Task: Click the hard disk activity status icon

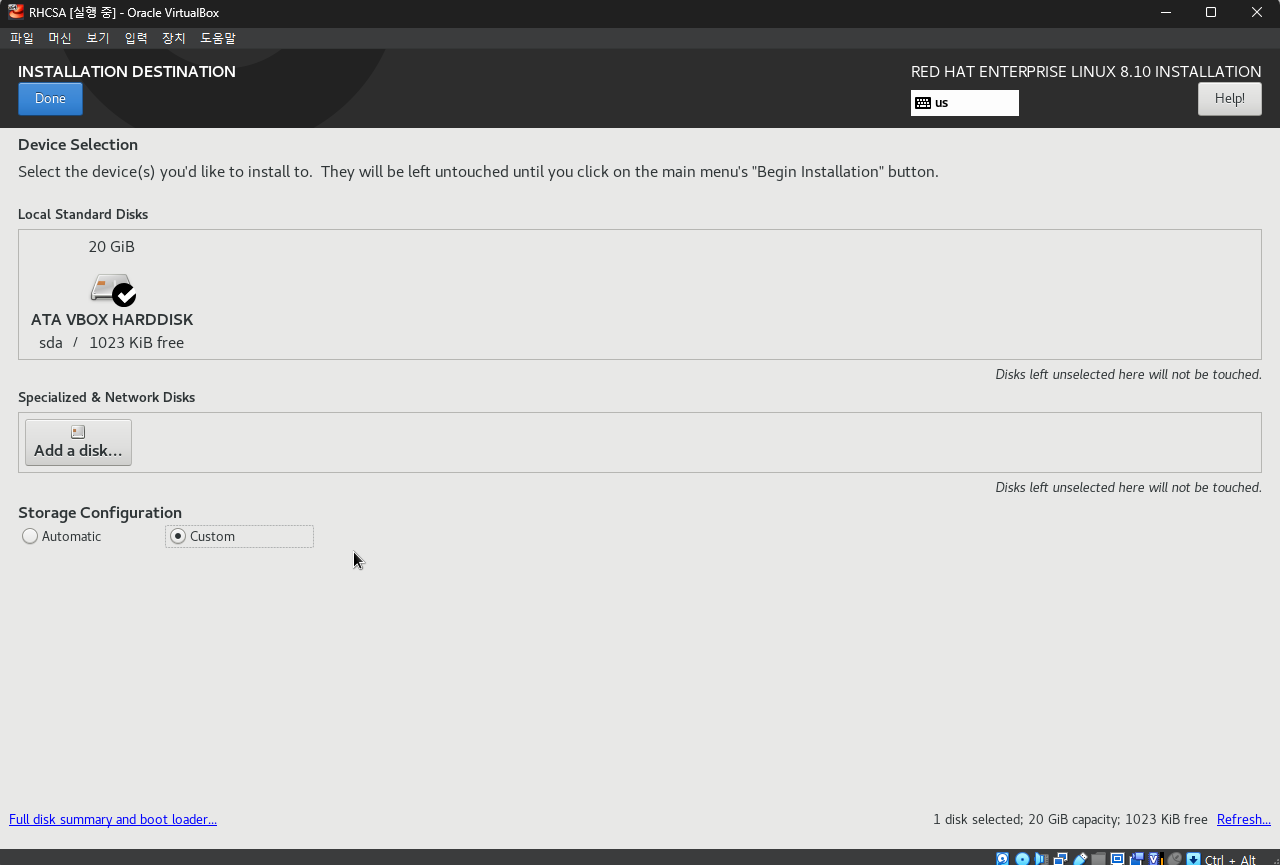Action: [1003, 859]
